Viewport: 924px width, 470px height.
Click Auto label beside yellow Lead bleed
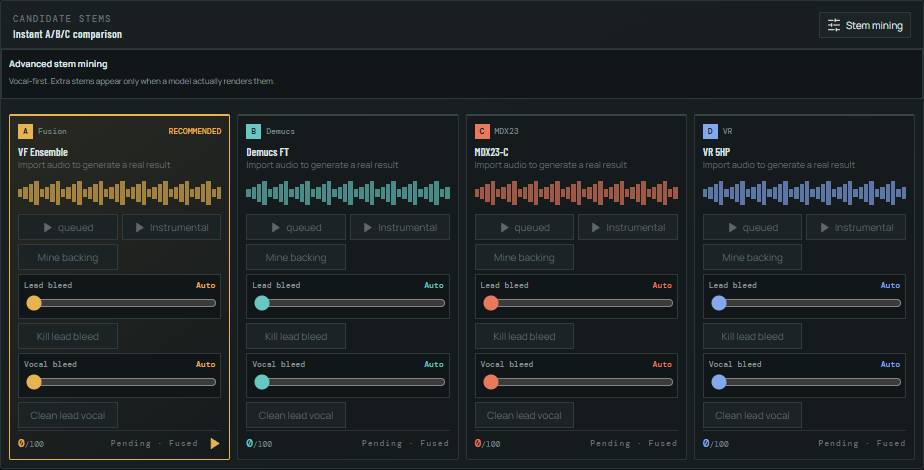206,285
